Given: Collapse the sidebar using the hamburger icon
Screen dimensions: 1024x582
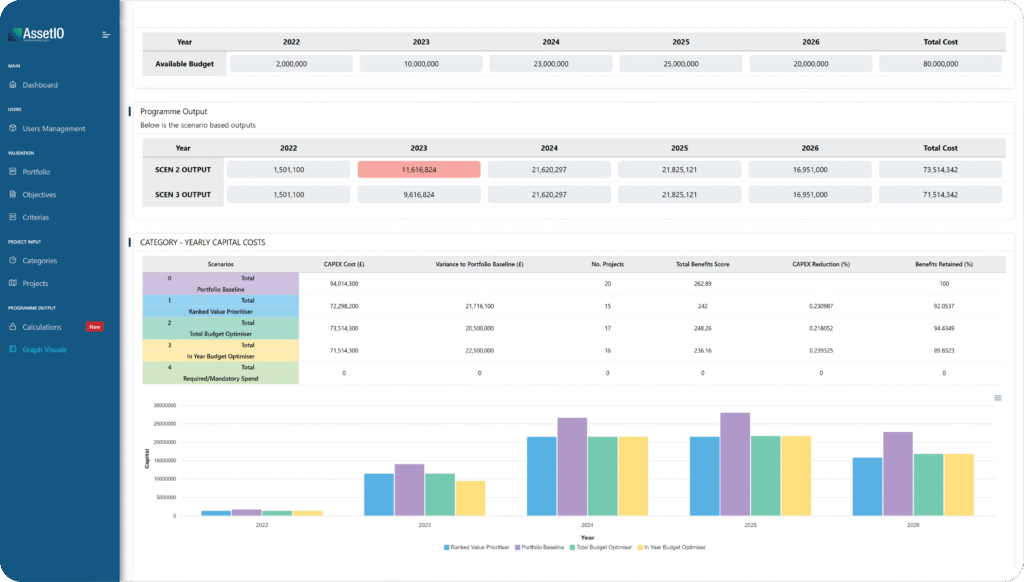Looking at the screenshot, I should [x=106, y=35].
